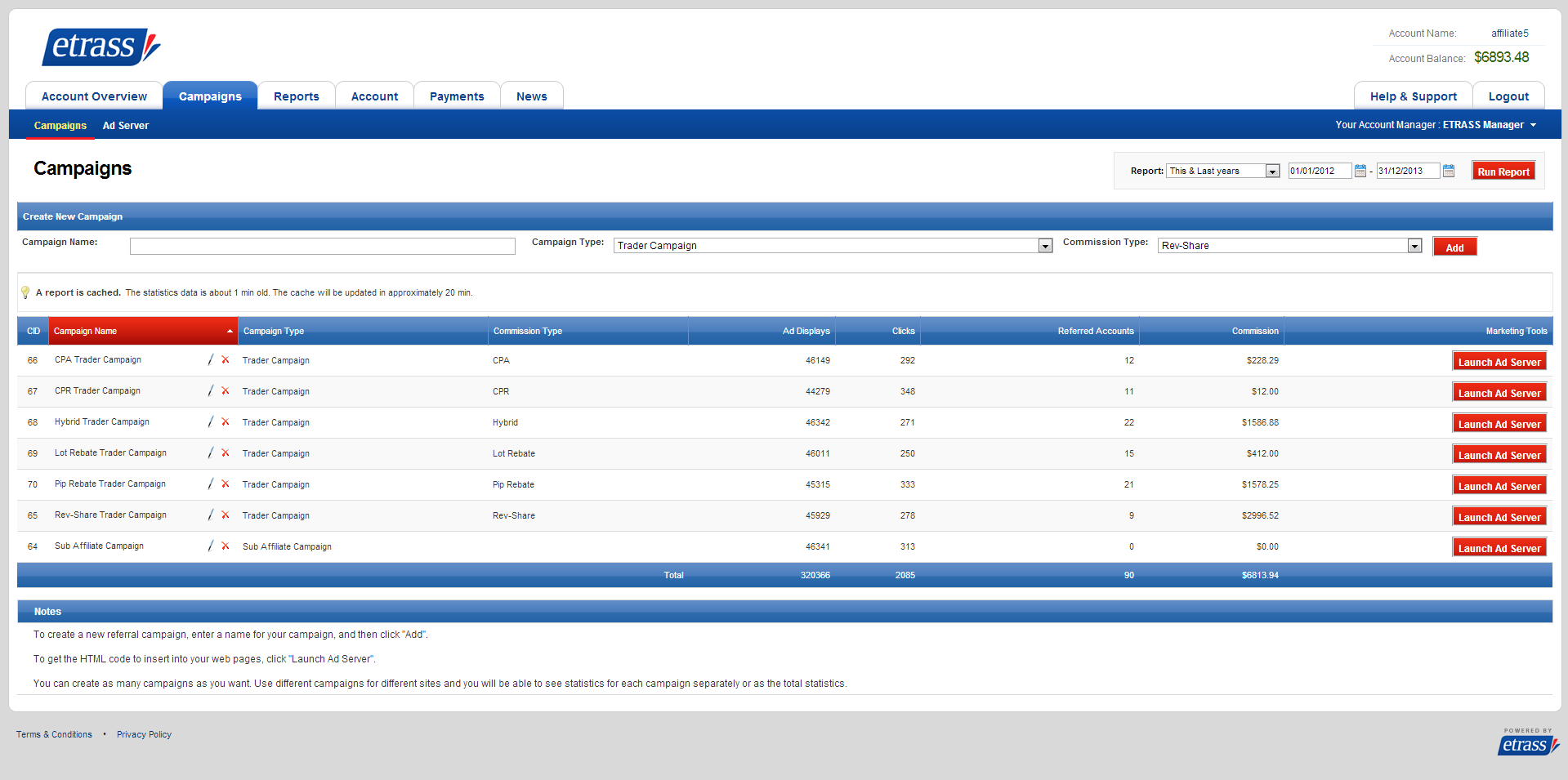Click the Campaign Name input field
This screenshot has width=1568, height=780.
[322, 246]
